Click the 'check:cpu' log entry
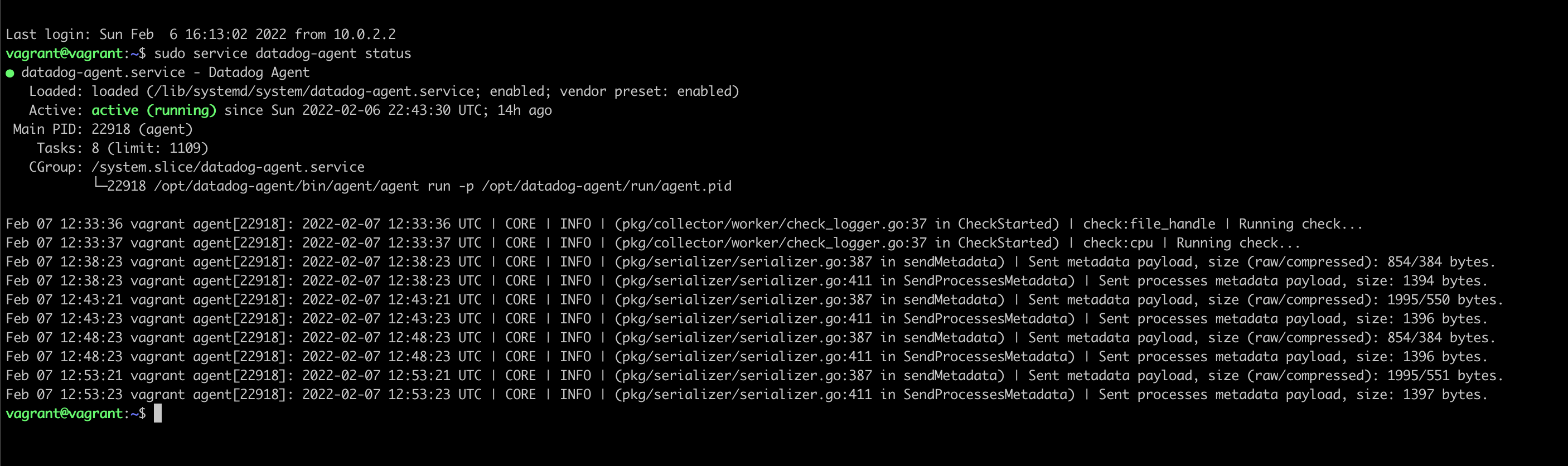Screen dimensions: 1568x466 1117,242
